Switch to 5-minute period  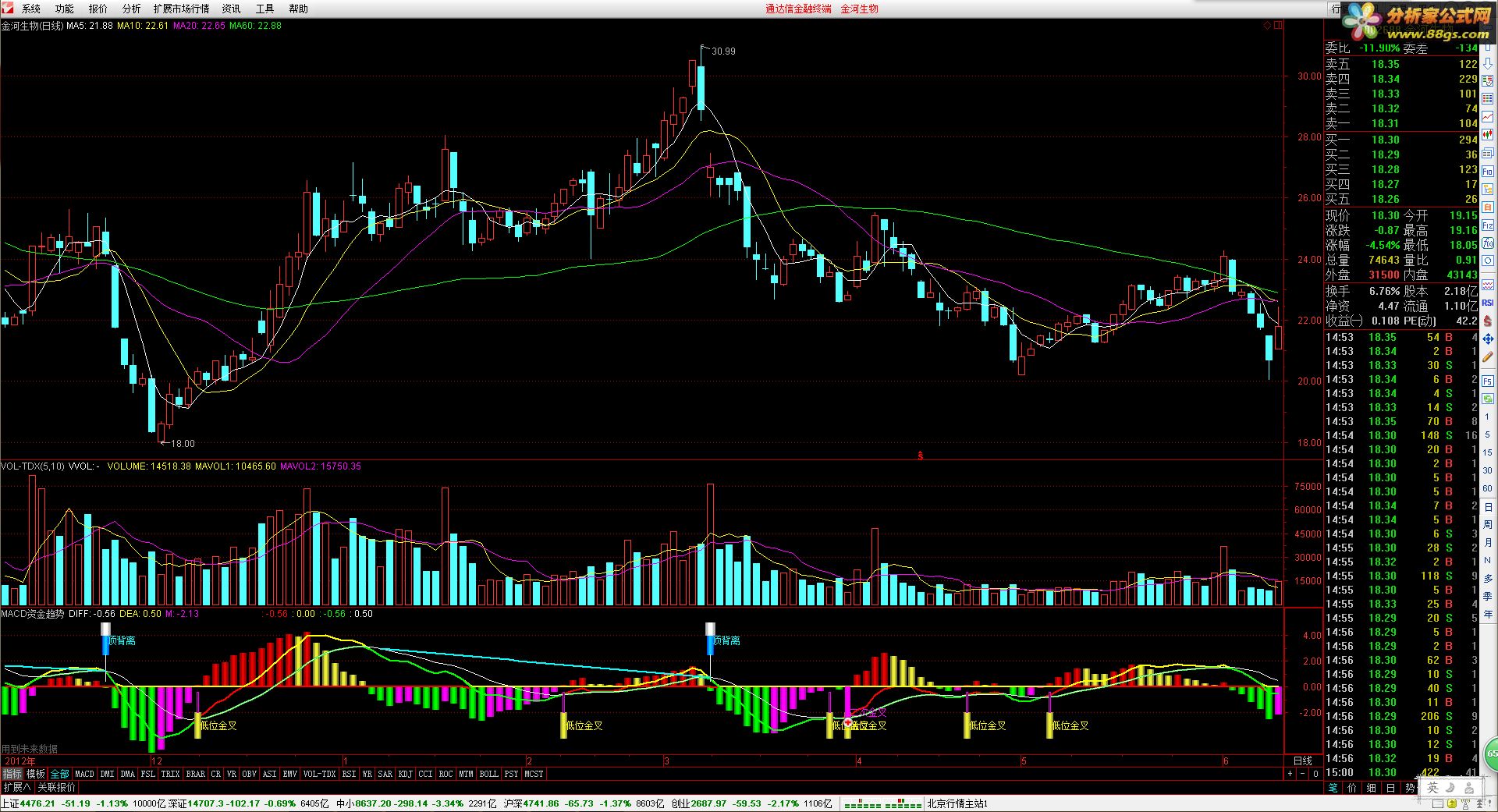pyautogui.click(x=1488, y=434)
